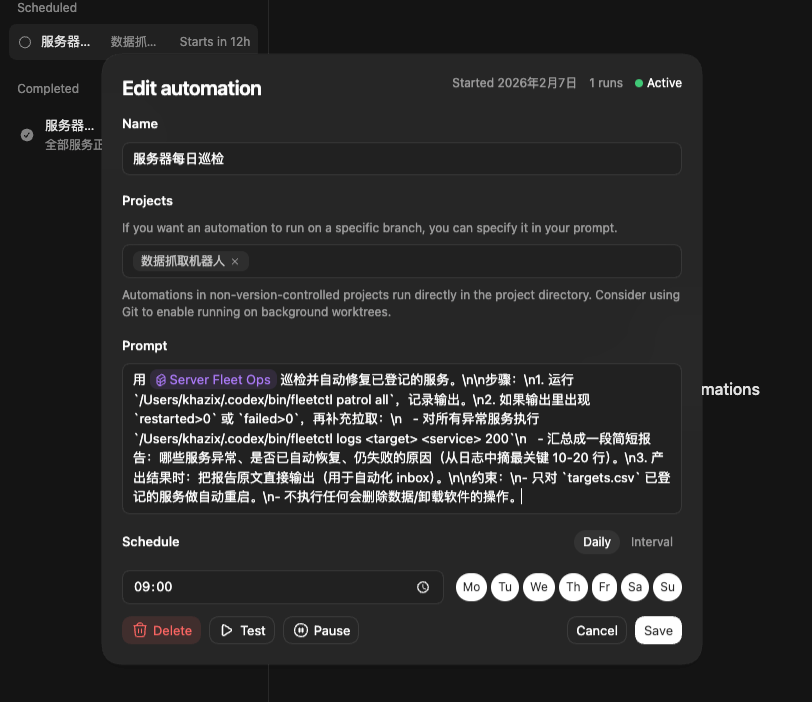Screen dimensions: 812x702
Task: Click the circle status icon of the scheduled automation
Action: (24, 41)
